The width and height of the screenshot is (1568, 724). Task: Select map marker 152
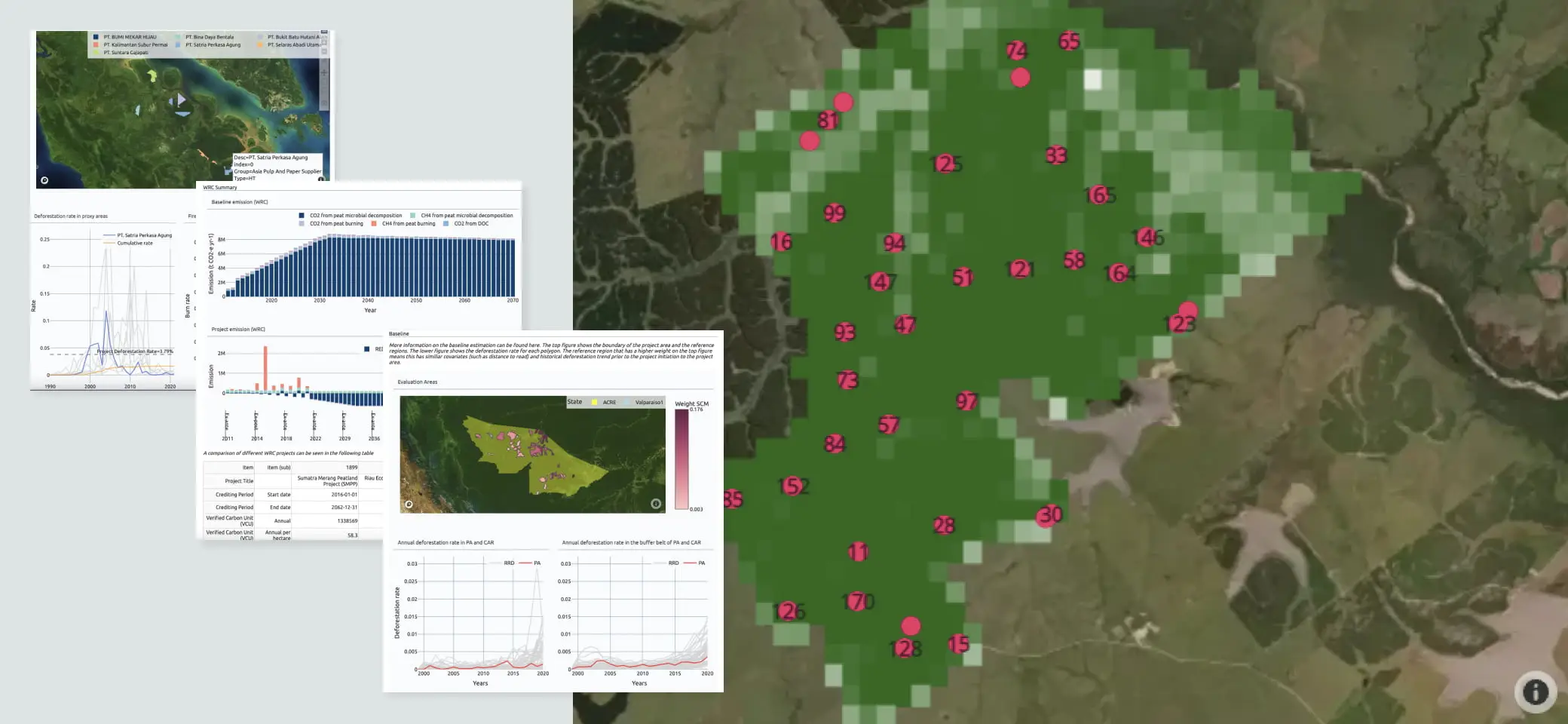pyautogui.click(x=793, y=486)
